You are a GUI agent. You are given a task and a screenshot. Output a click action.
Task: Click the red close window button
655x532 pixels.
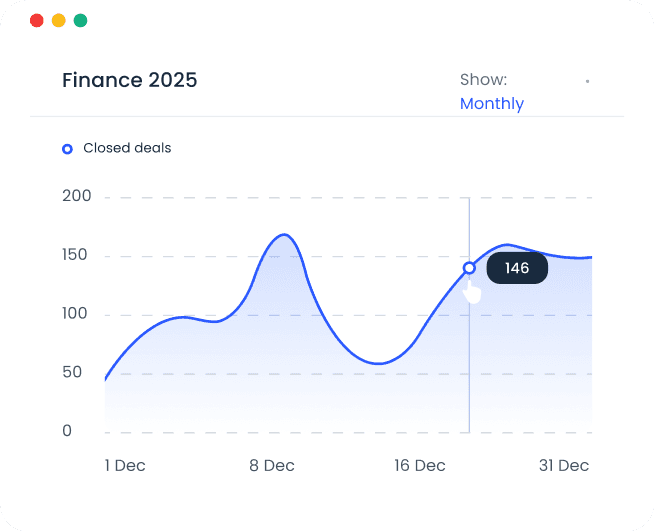(37, 20)
